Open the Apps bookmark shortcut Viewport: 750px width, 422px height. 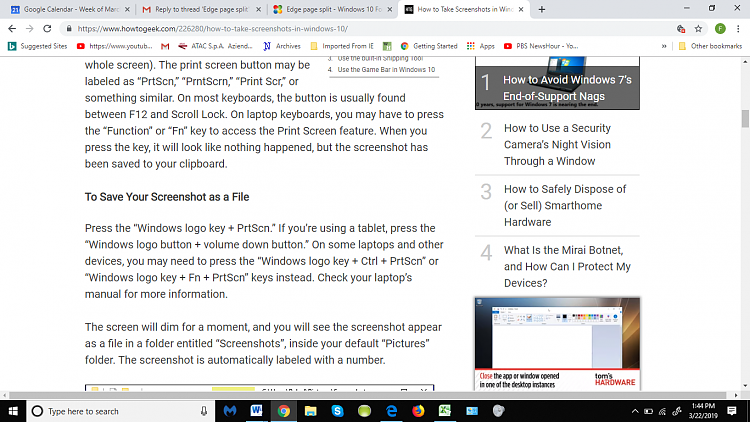481,46
